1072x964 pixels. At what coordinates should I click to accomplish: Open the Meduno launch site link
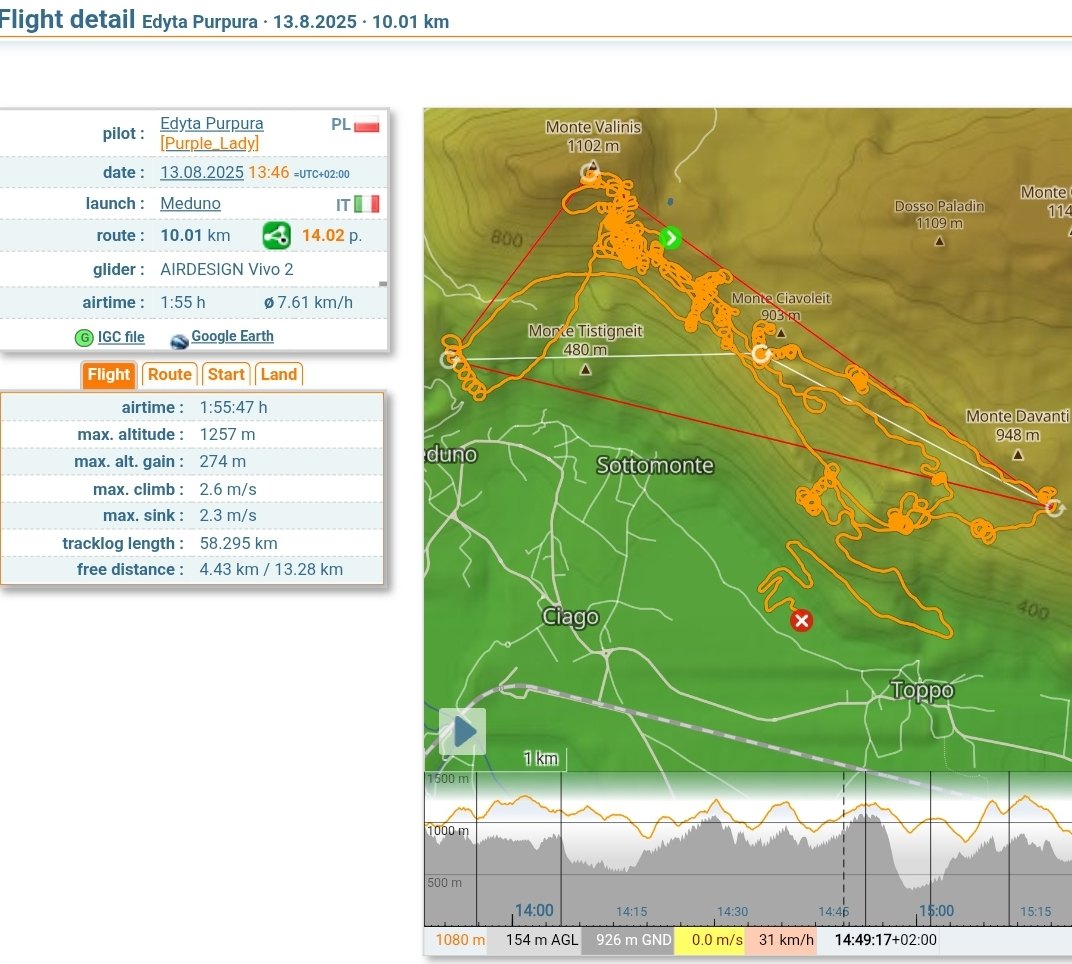[x=190, y=204]
